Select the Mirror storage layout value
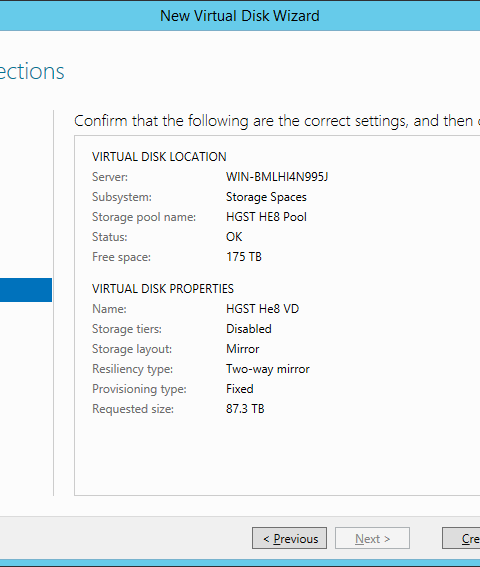This screenshot has width=480, height=567. (x=243, y=349)
